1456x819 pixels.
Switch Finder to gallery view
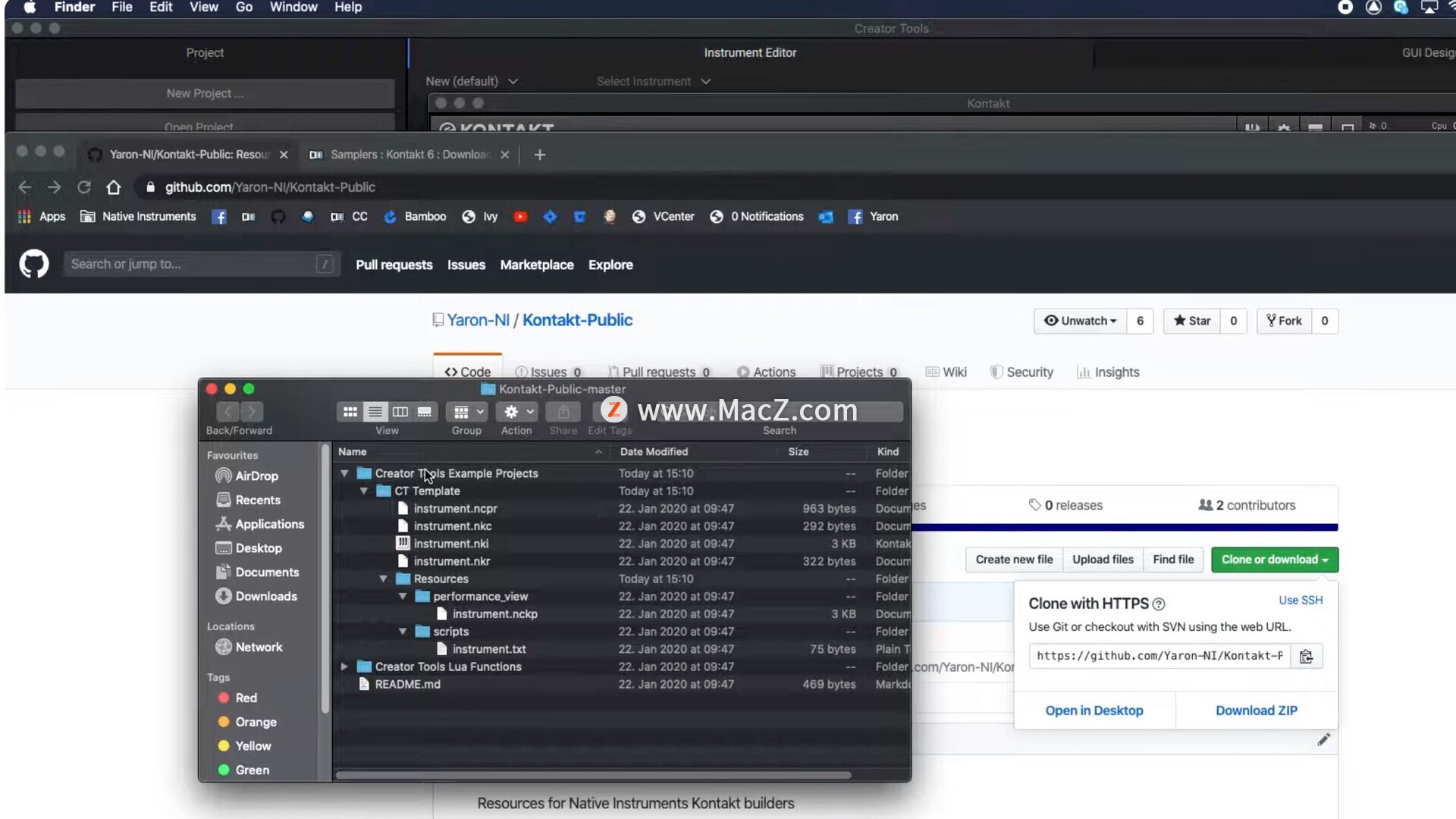pos(425,412)
